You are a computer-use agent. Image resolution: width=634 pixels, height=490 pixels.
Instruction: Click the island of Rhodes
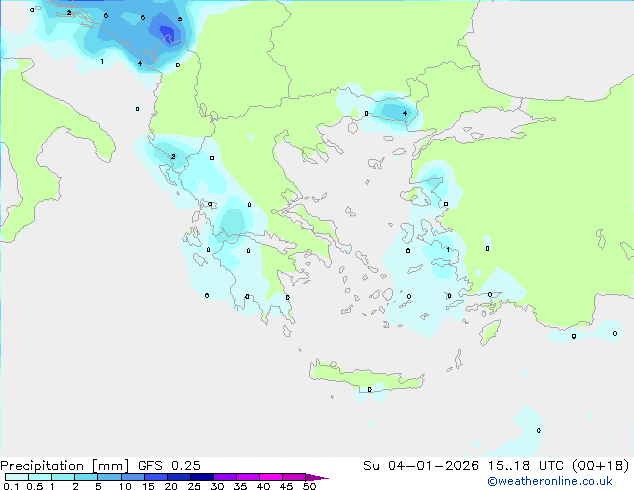click(x=490, y=332)
